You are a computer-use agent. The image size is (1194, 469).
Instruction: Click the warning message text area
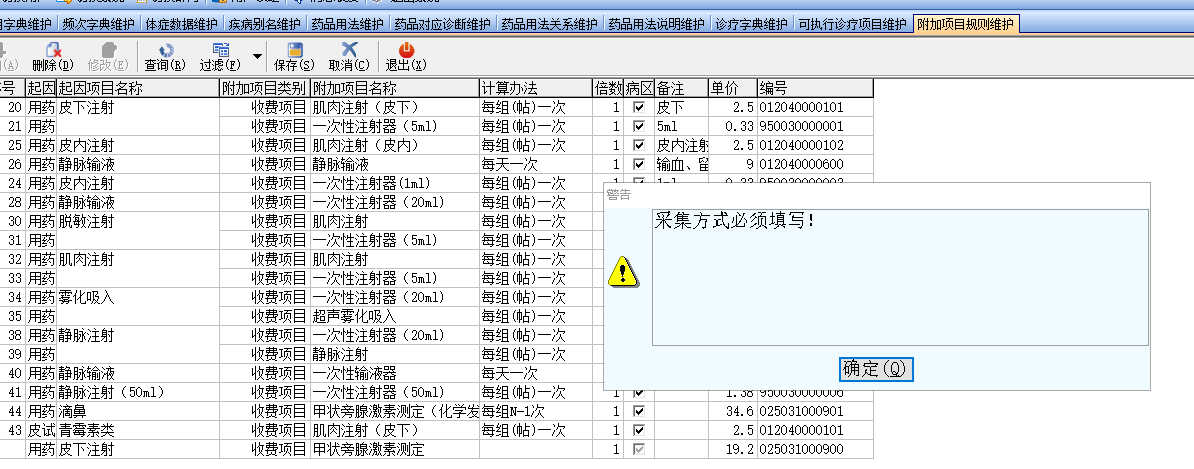pos(900,277)
